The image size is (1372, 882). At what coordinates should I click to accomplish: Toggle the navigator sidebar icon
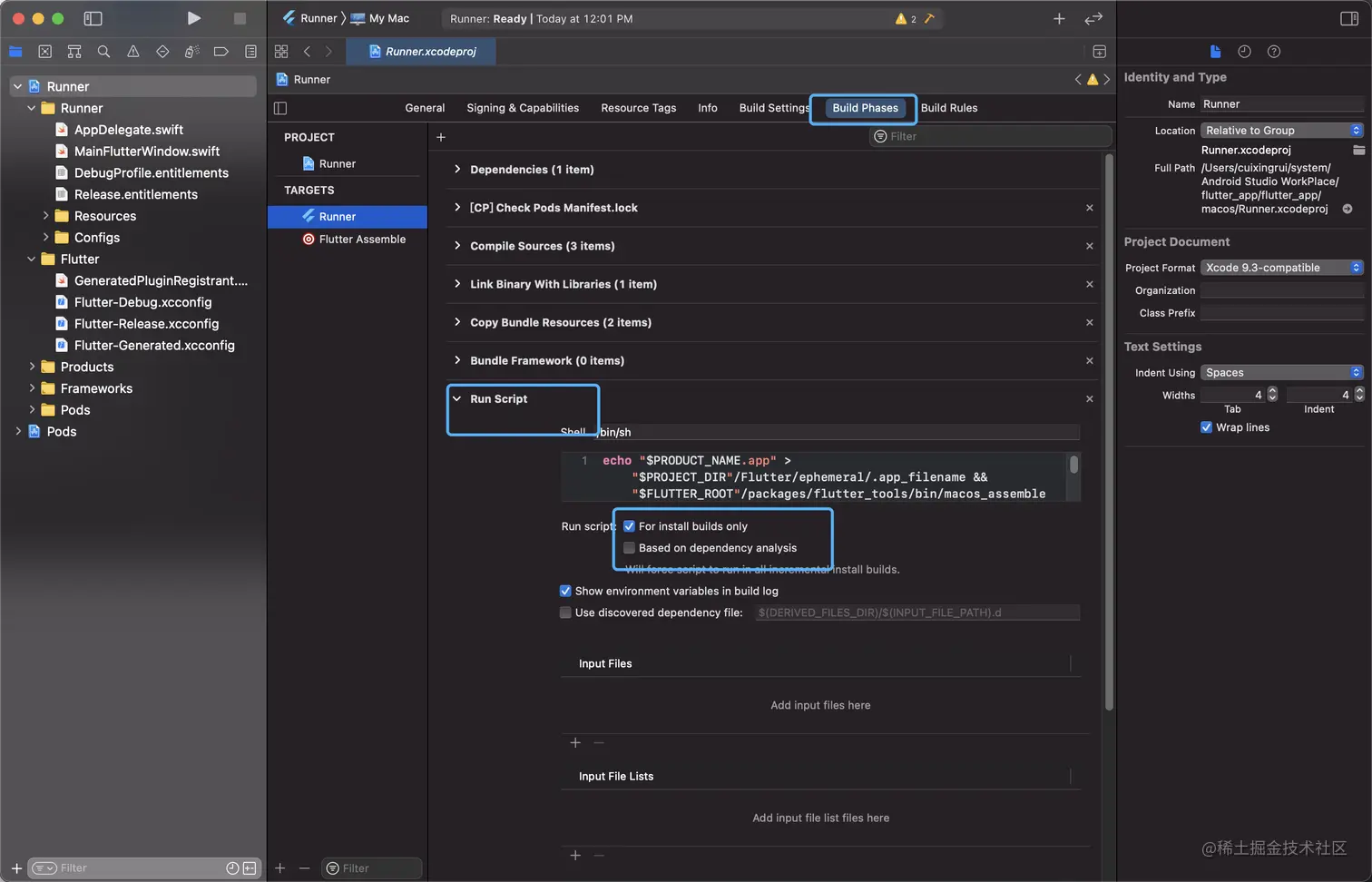pos(93,18)
